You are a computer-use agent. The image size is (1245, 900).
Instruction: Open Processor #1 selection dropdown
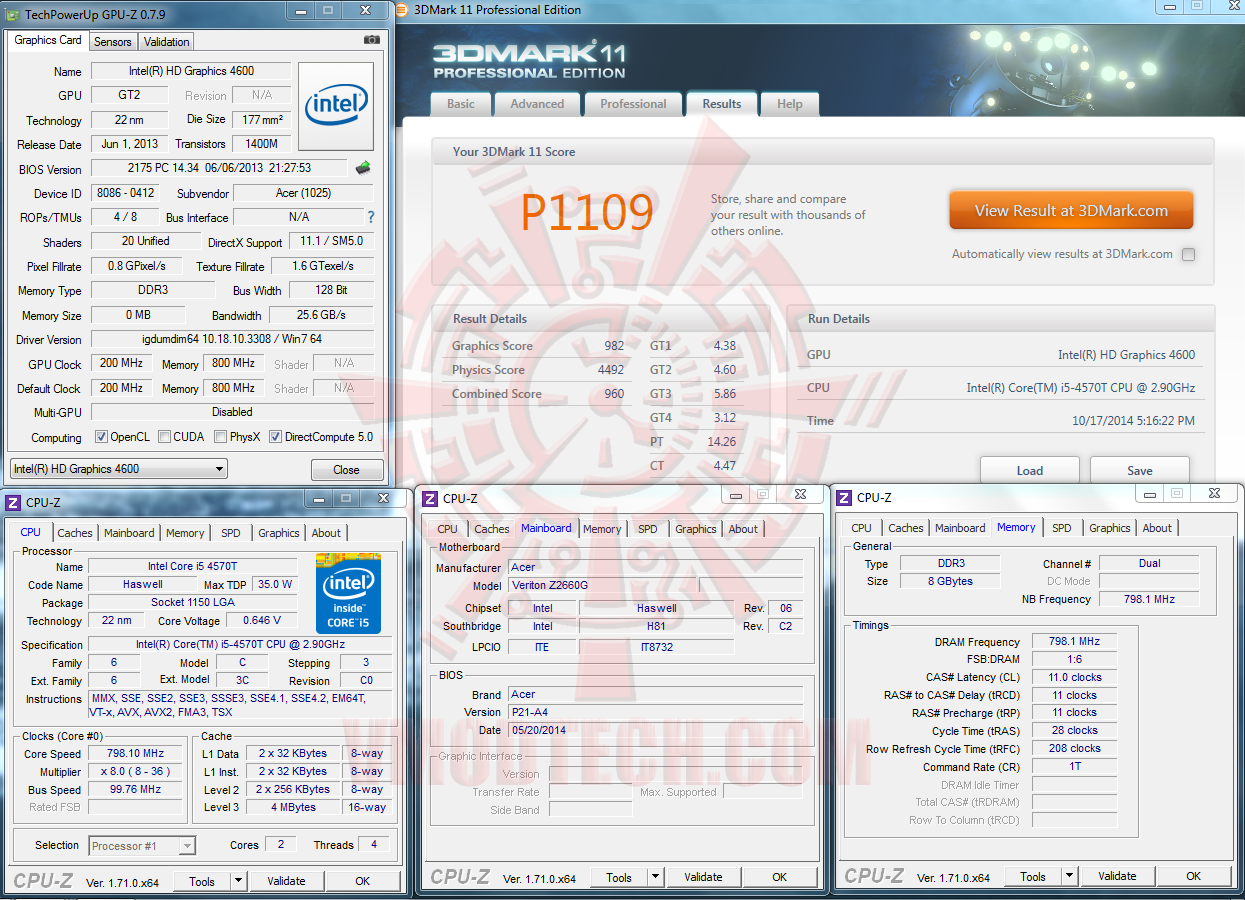(x=142, y=846)
